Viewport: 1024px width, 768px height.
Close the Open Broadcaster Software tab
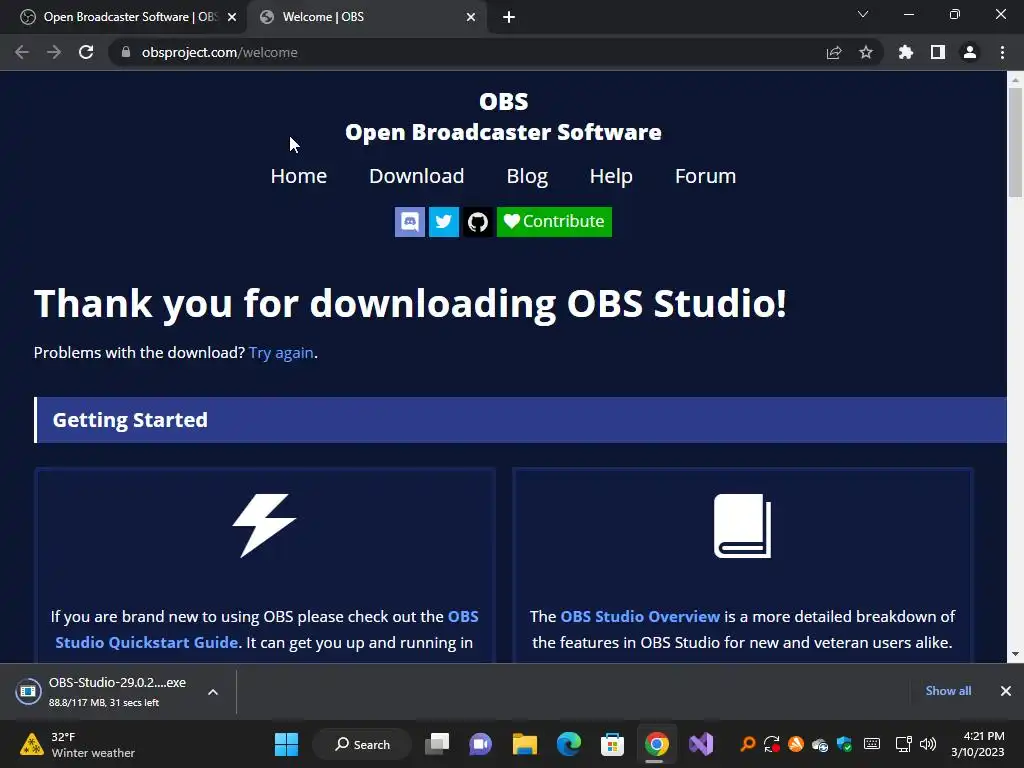pos(232,17)
